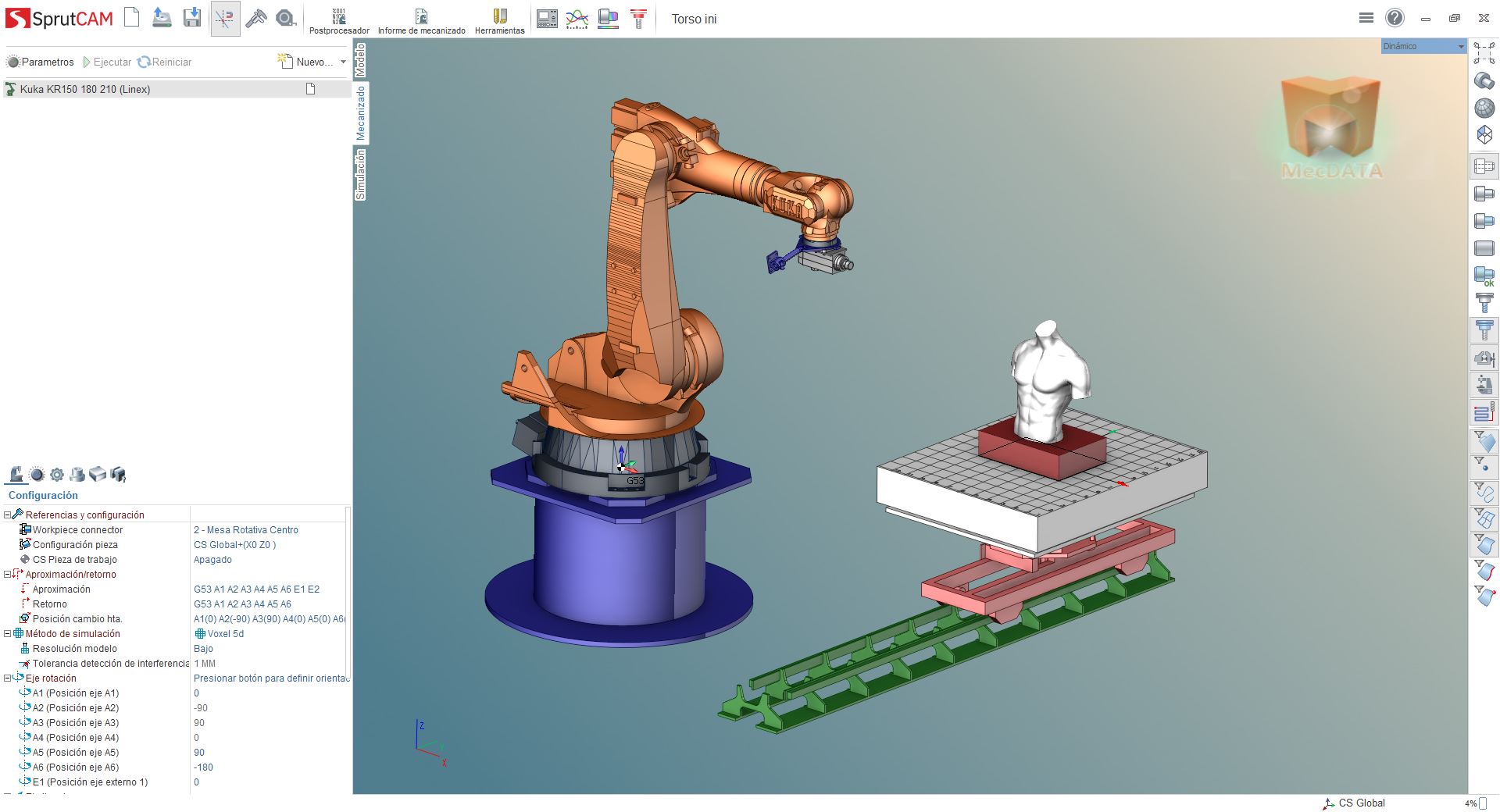The image size is (1500, 812).
Task: Click the 'Bajo' value of Resolución modelo
Action: coord(203,648)
